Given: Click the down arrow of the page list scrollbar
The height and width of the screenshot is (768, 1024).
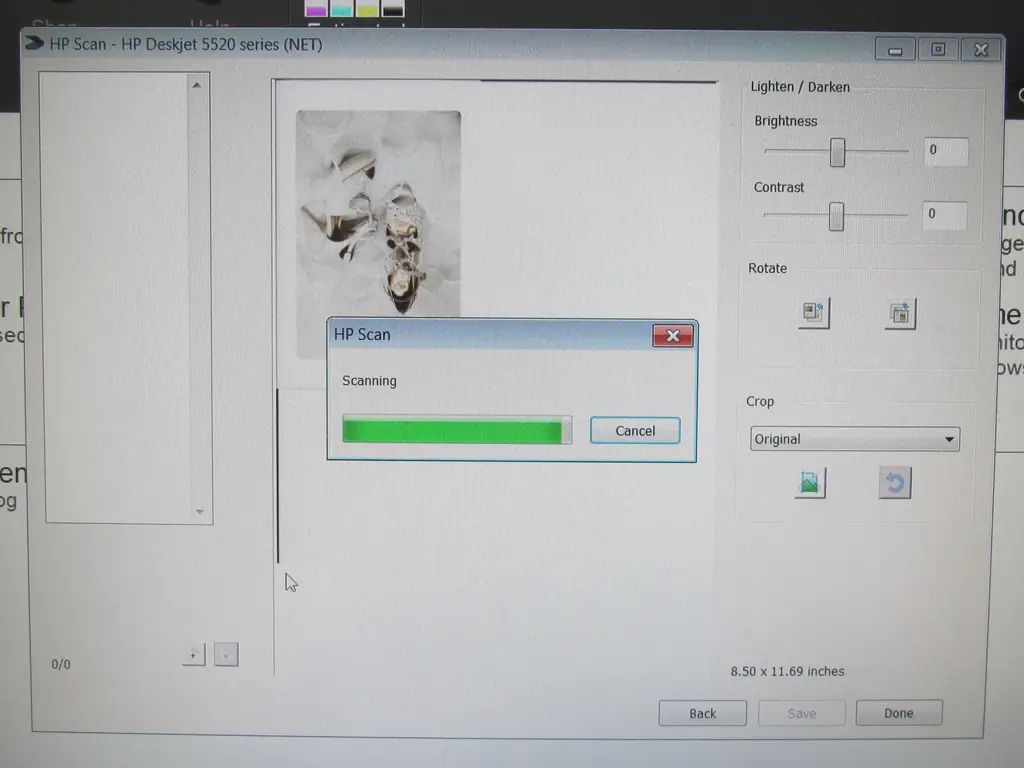Looking at the screenshot, I should [x=199, y=511].
